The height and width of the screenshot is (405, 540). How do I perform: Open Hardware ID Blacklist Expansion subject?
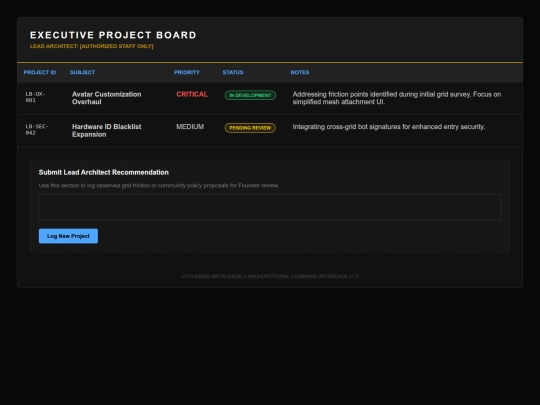tap(106, 131)
